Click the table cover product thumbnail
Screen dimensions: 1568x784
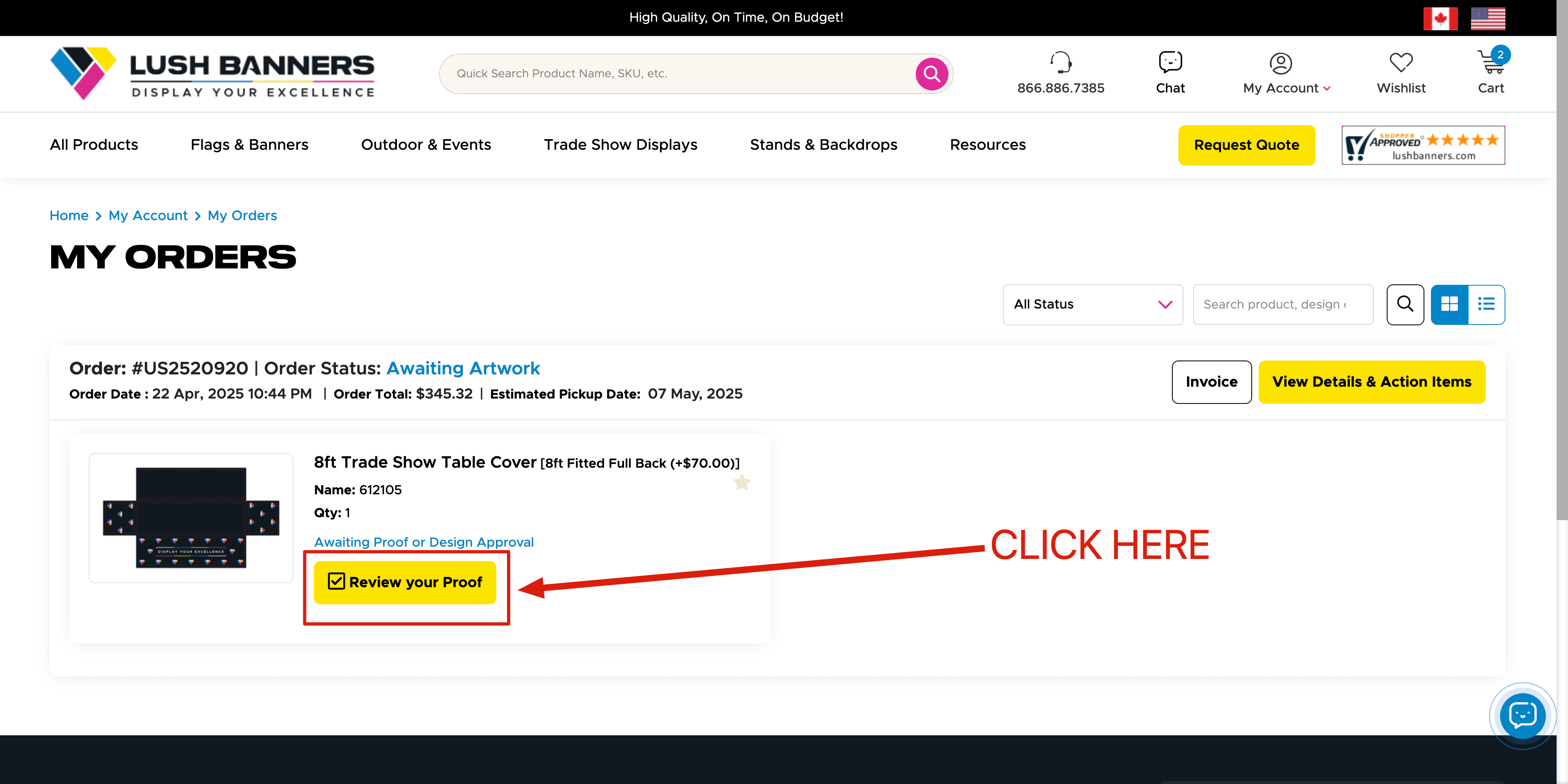pos(191,518)
